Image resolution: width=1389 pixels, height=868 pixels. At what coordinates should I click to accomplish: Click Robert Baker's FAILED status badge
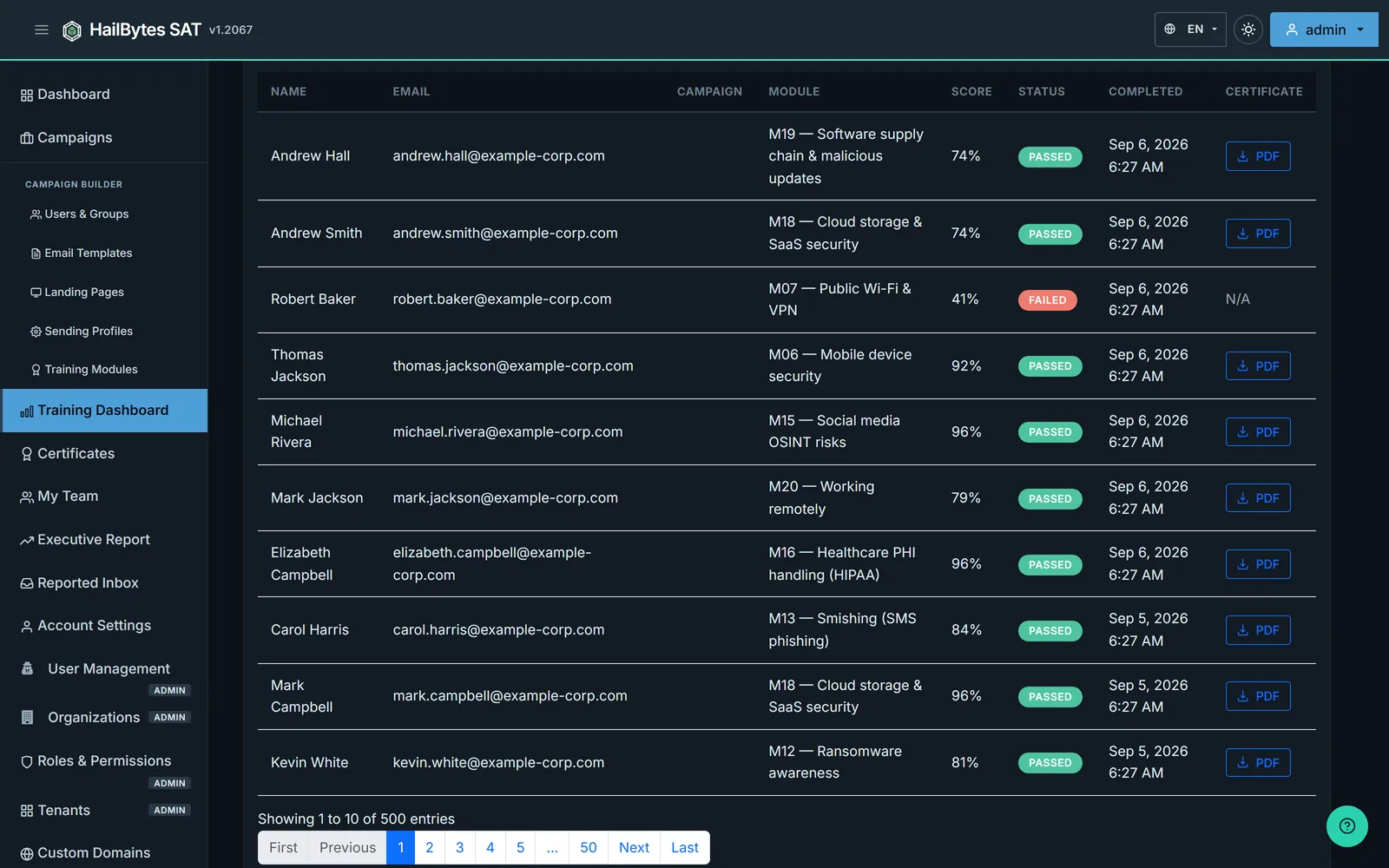pyautogui.click(x=1048, y=300)
